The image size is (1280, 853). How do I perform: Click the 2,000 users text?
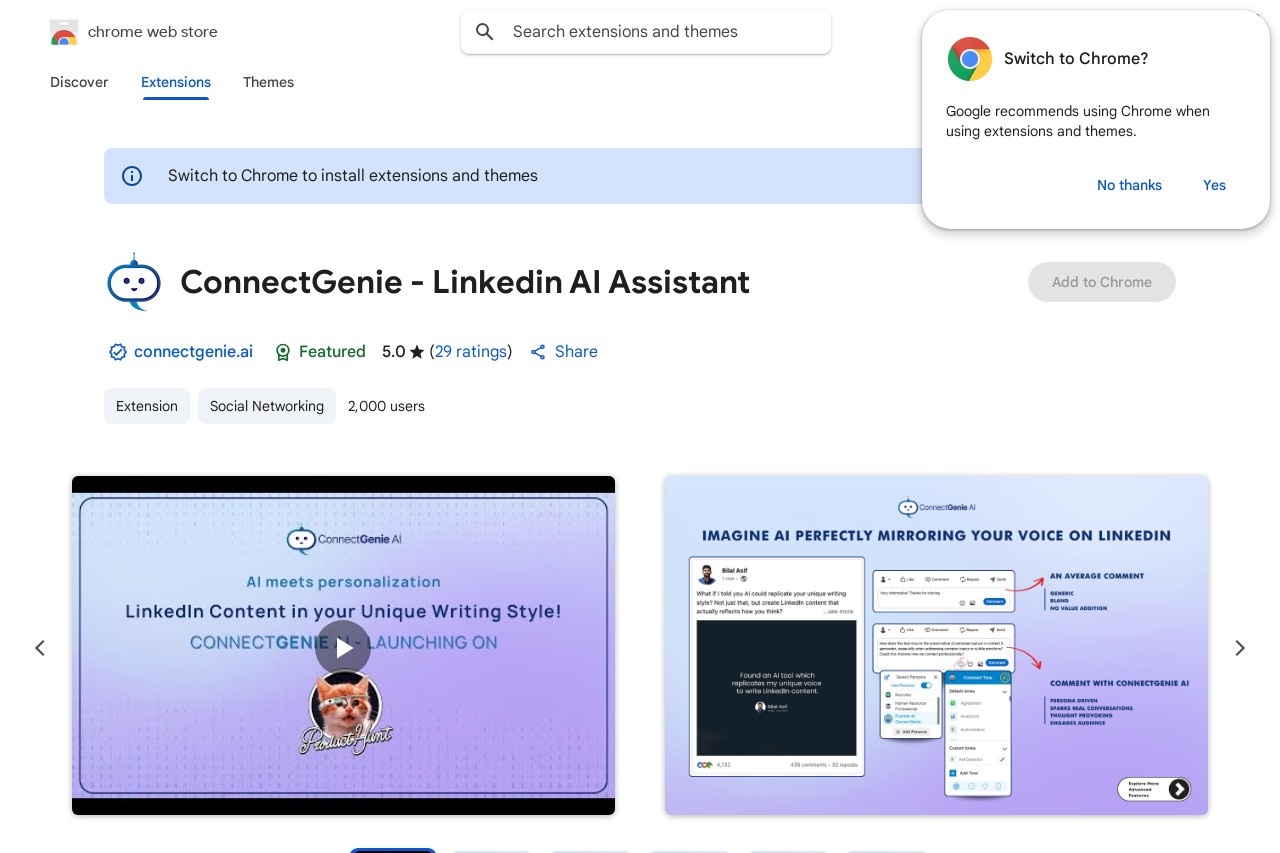click(x=386, y=406)
